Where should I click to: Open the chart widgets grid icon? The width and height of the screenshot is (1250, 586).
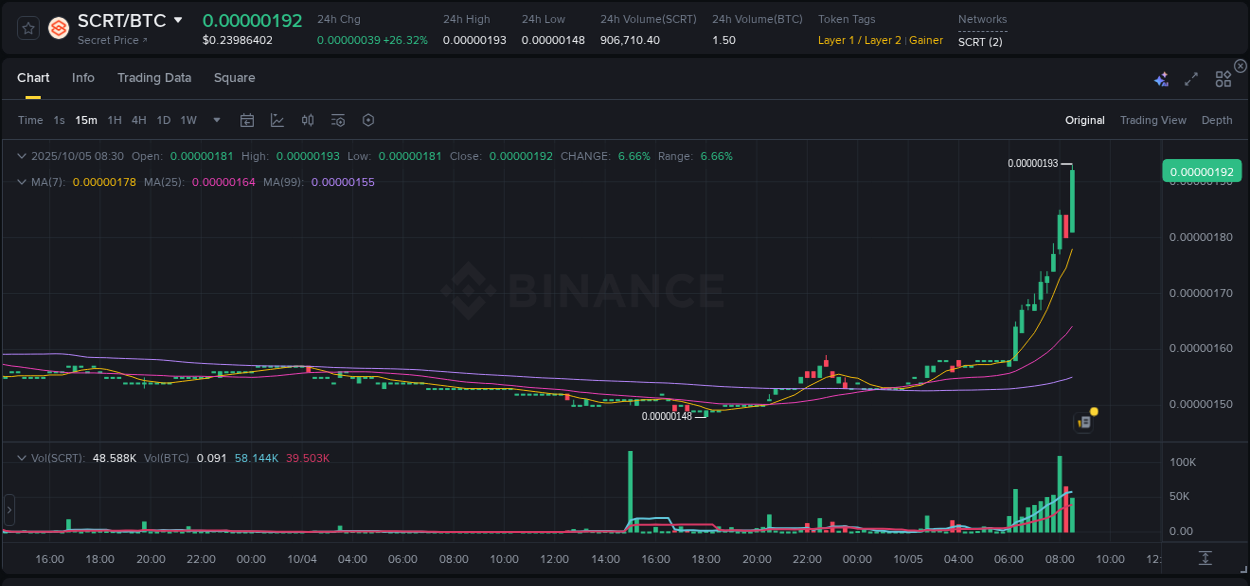pos(1222,78)
